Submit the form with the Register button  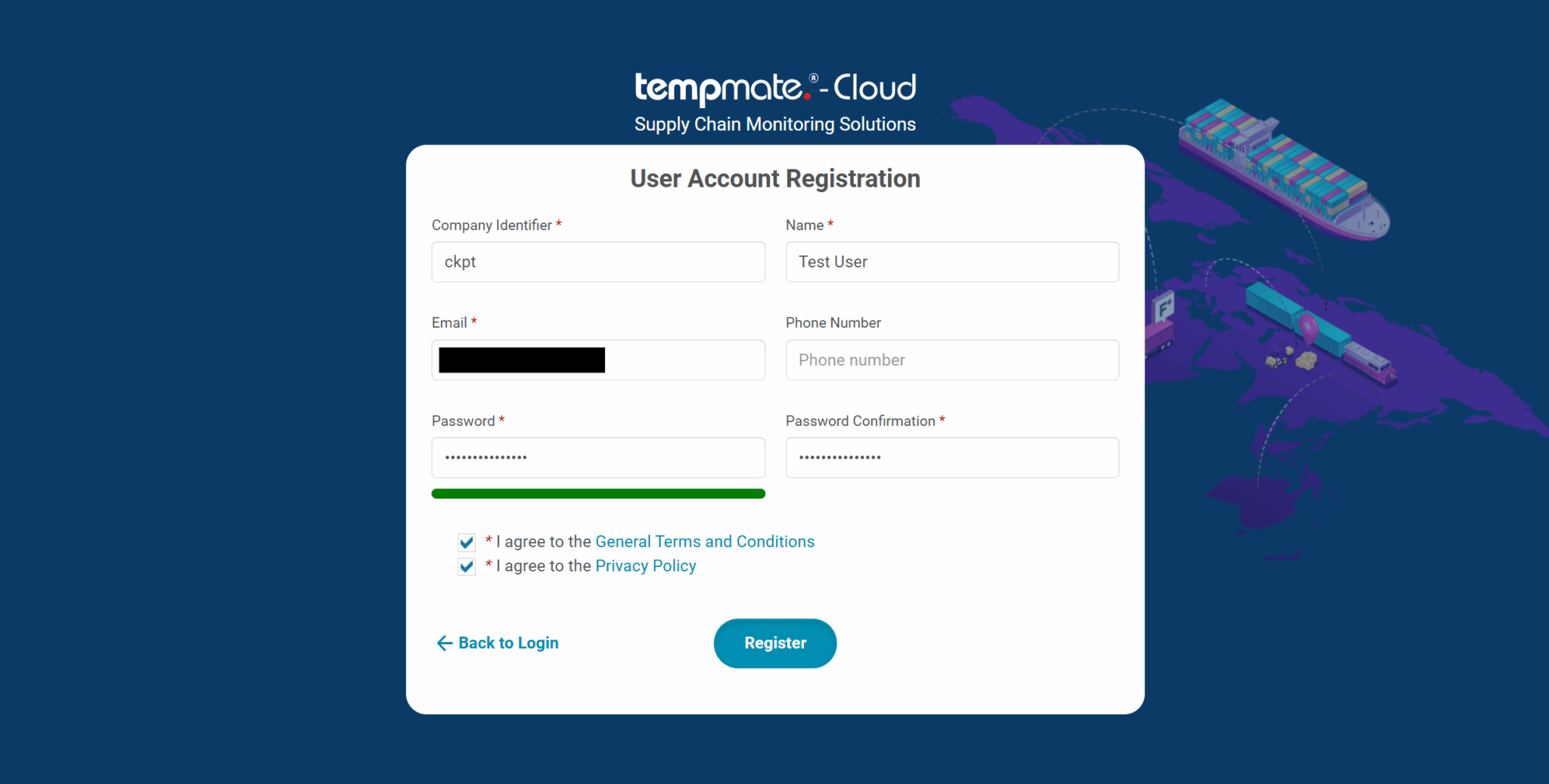[x=775, y=643]
